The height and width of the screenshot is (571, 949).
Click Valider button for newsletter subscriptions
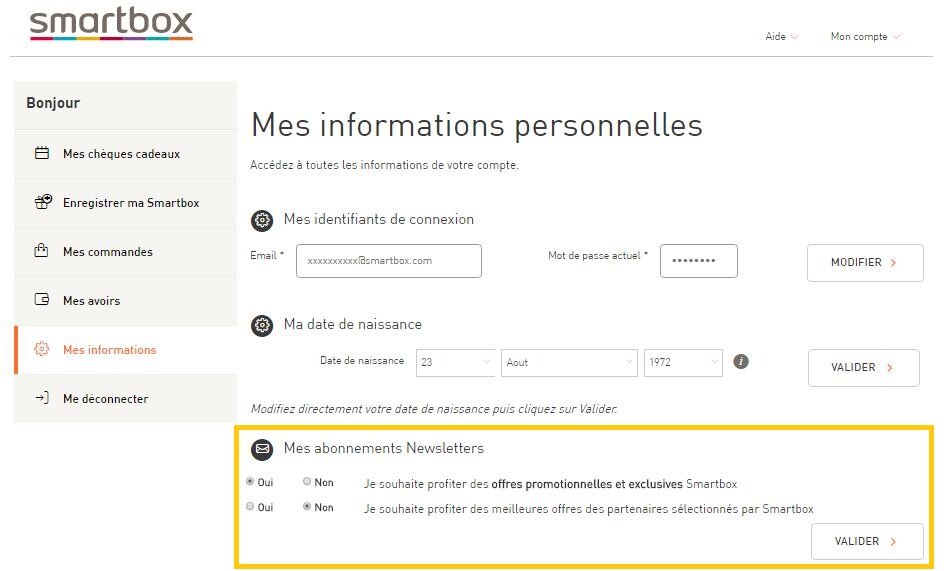[x=867, y=541]
